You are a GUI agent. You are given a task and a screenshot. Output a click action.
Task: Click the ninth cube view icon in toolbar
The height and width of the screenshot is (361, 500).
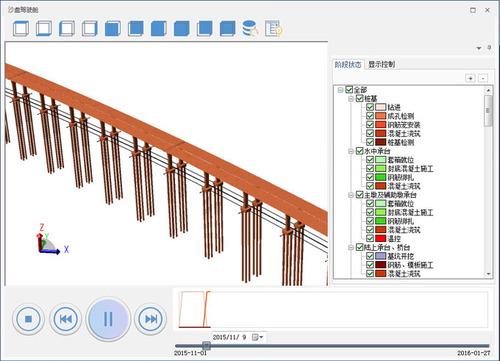pos(205,28)
